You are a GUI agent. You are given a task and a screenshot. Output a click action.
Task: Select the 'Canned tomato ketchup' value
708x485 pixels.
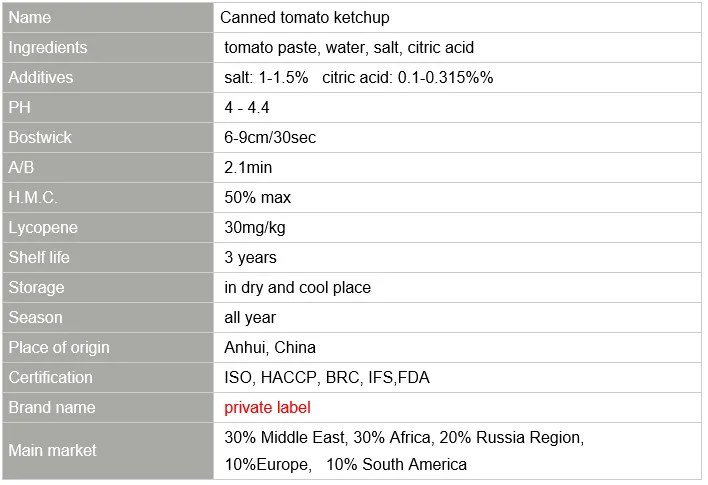305,18
